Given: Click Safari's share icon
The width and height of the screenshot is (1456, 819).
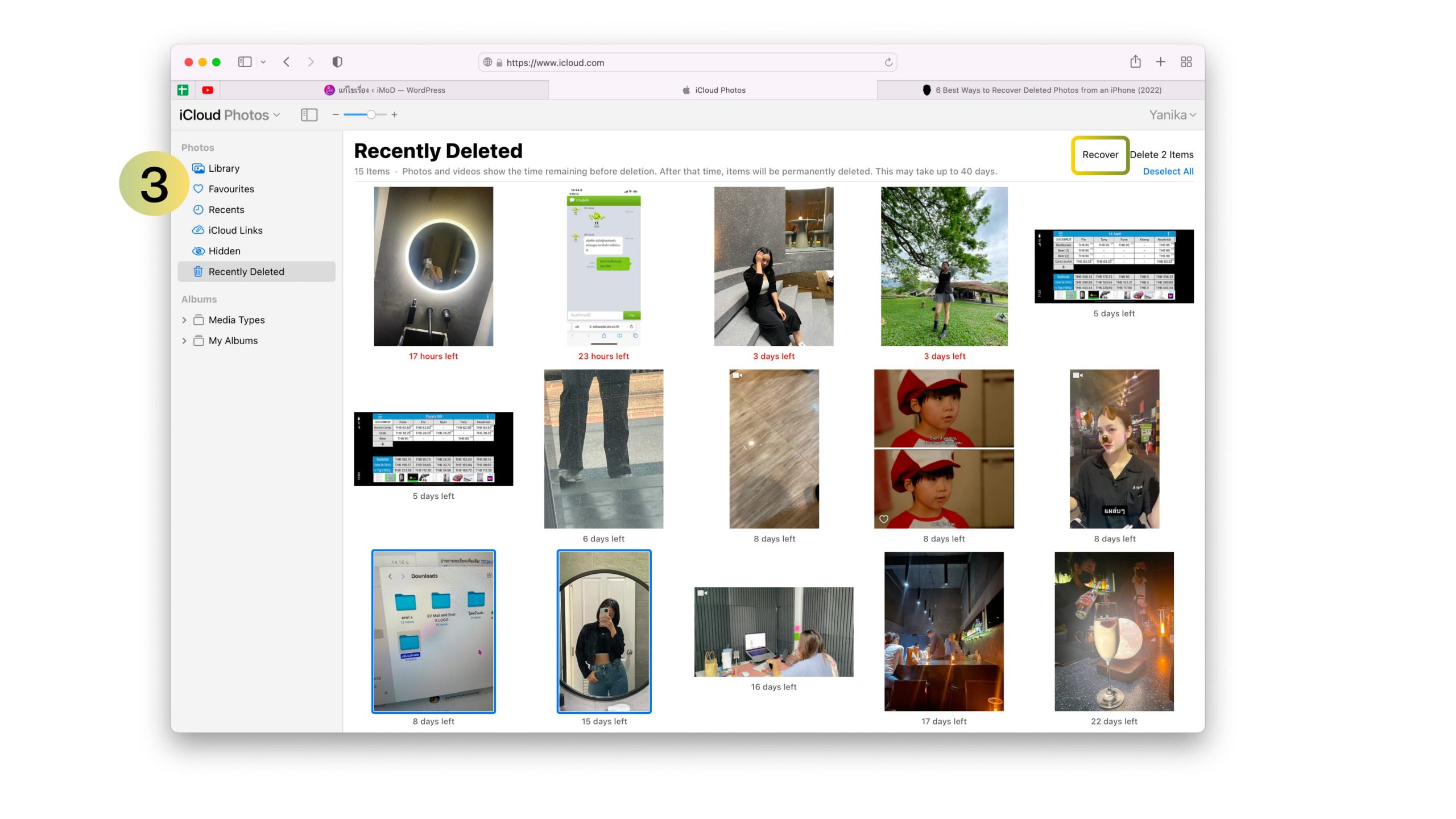Looking at the screenshot, I should coord(1135,61).
